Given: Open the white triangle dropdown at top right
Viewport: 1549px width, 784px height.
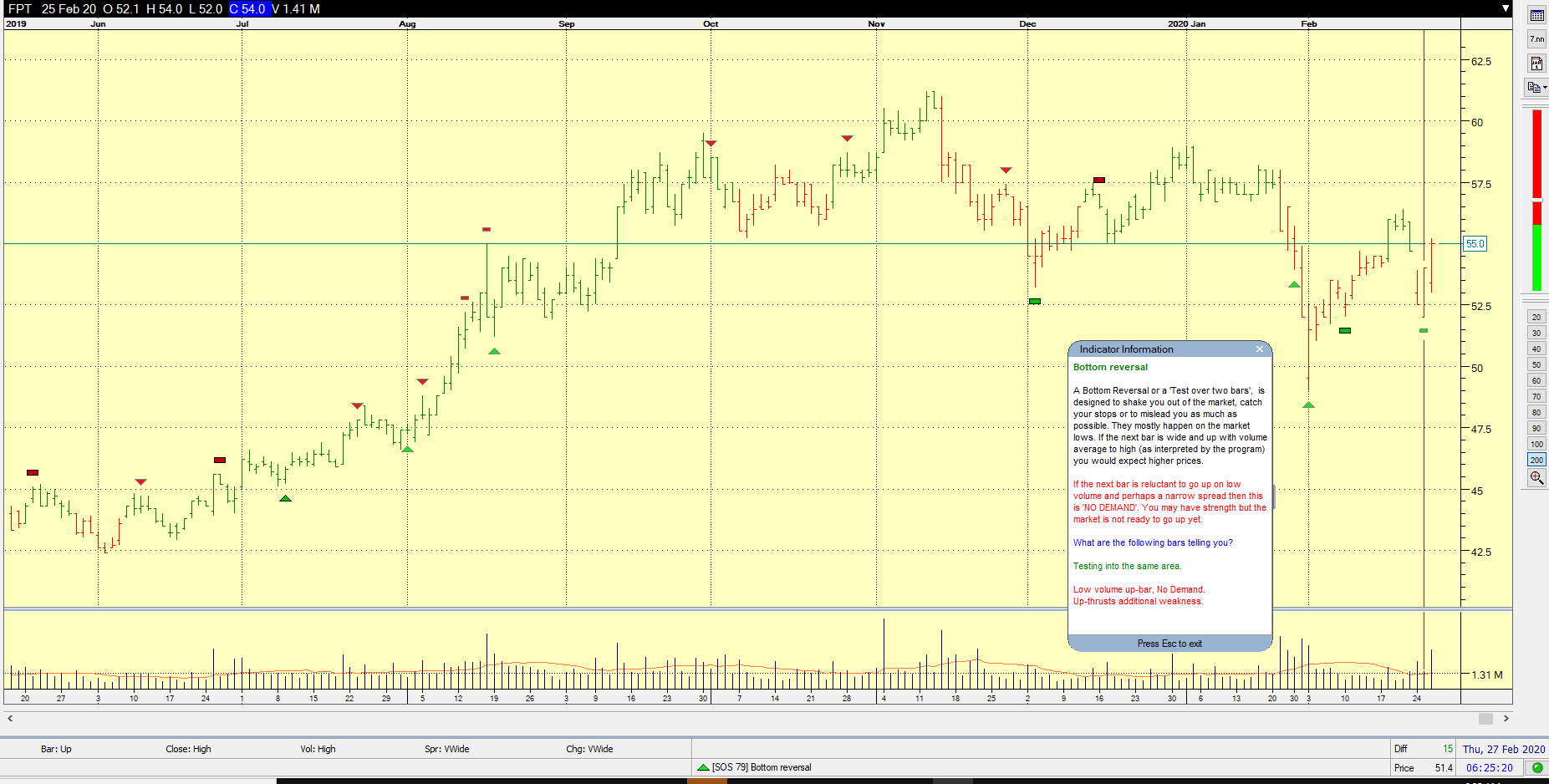Looking at the screenshot, I should pyautogui.click(x=1506, y=8).
